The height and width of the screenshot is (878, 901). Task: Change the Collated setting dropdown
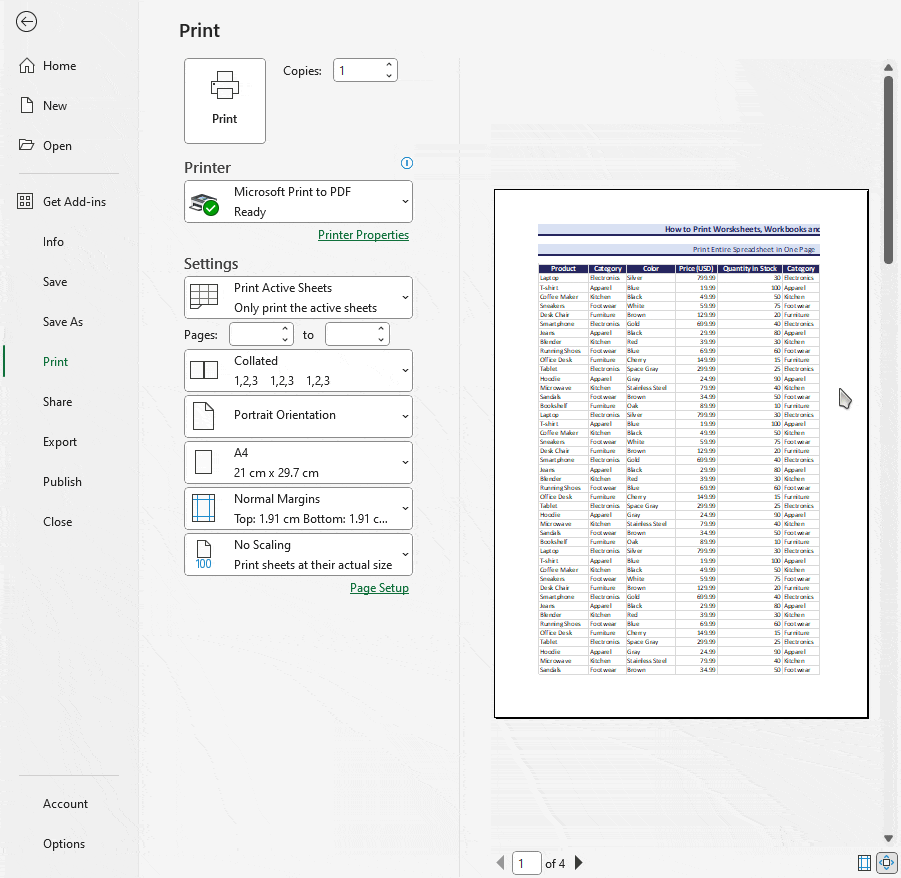coord(297,370)
